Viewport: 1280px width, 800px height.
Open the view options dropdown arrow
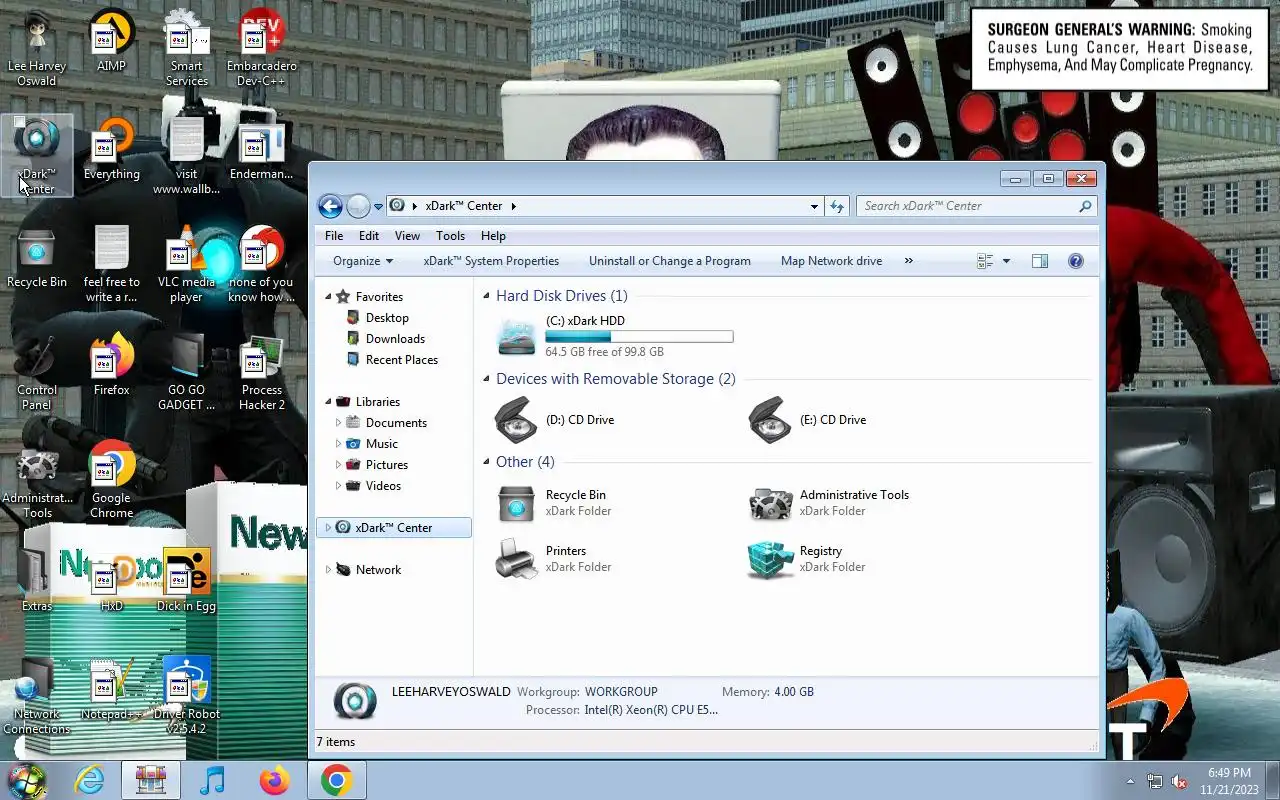1006,261
